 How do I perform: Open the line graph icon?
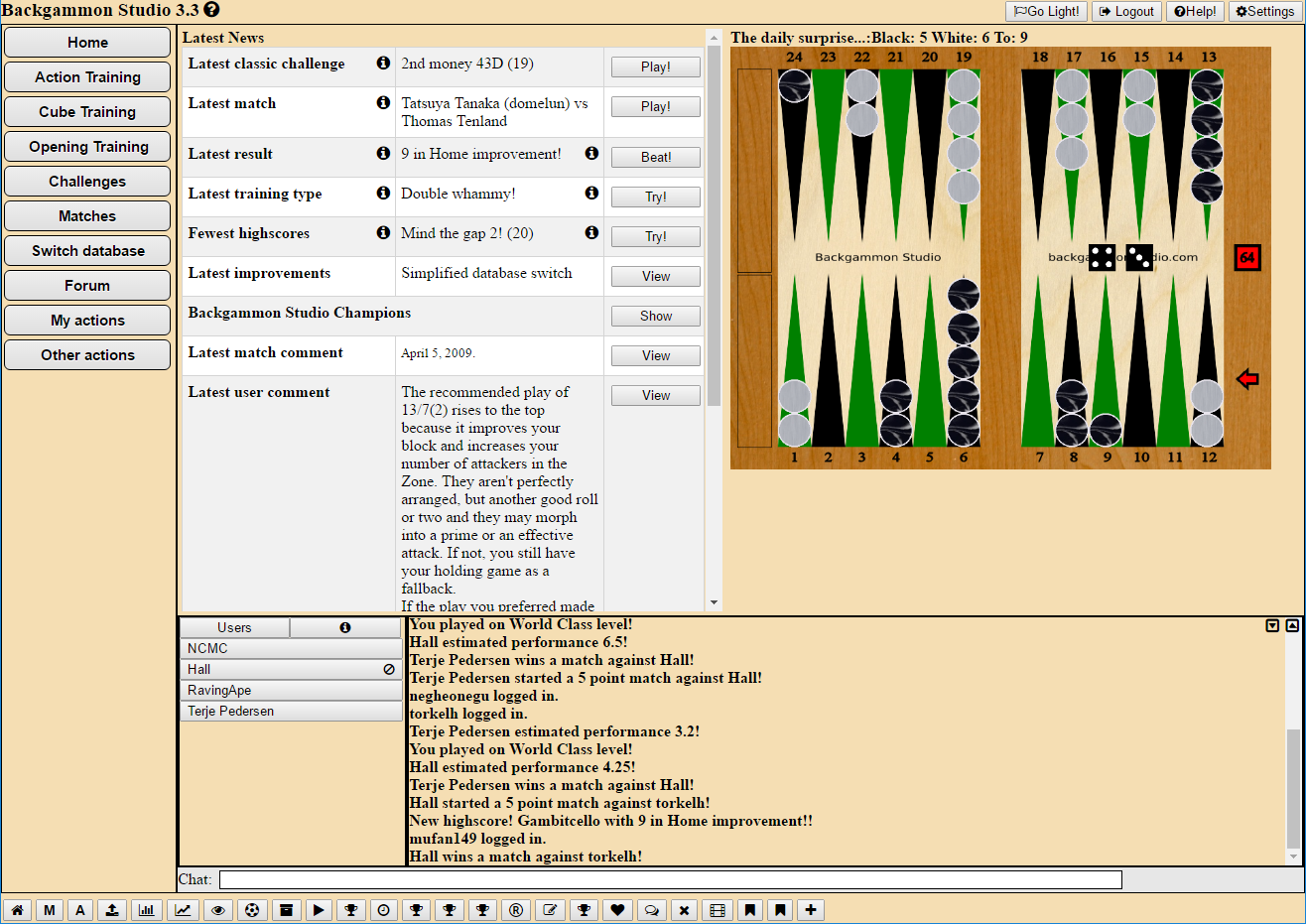(x=184, y=909)
